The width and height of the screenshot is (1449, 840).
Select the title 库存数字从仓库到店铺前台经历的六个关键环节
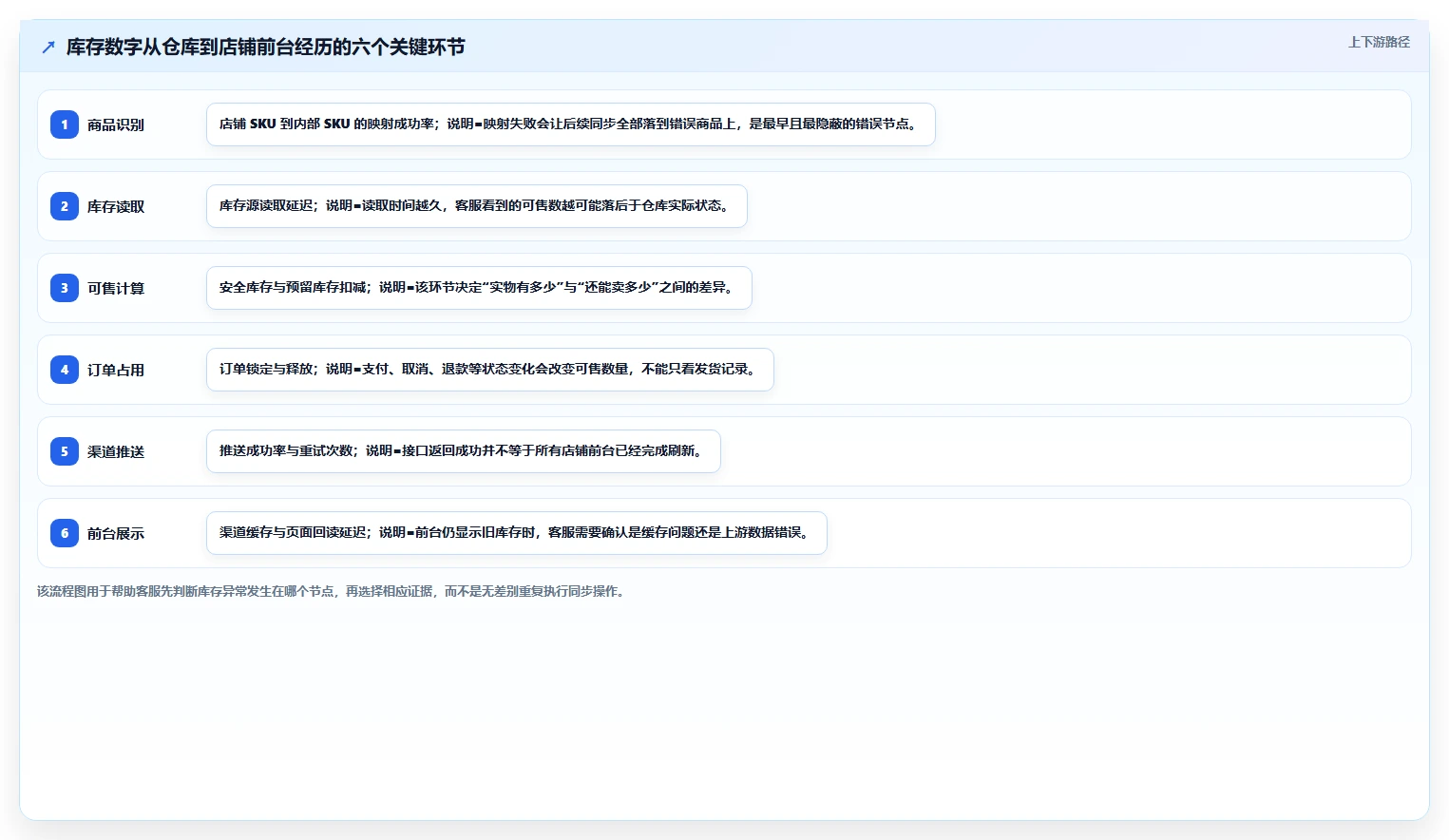tap(265, 47)
